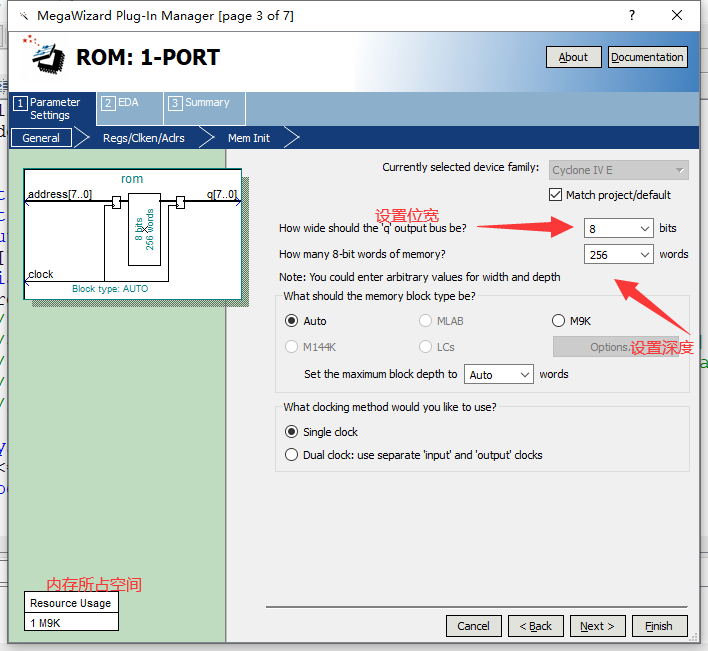Click the arbitrary values note text
The width and height of the screenshot is (708, 651).
pos(419,277)
